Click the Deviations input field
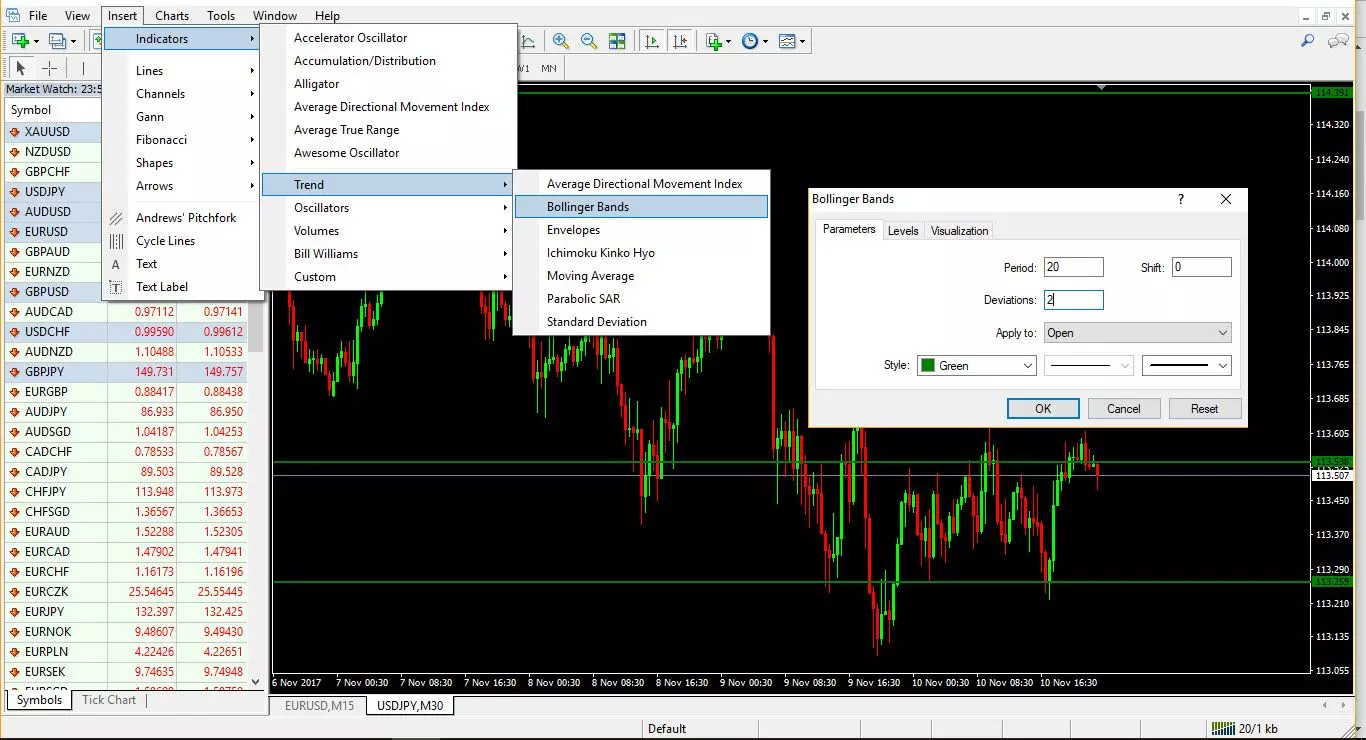This screenshot has height=740, width=1366. [1073, 300]
